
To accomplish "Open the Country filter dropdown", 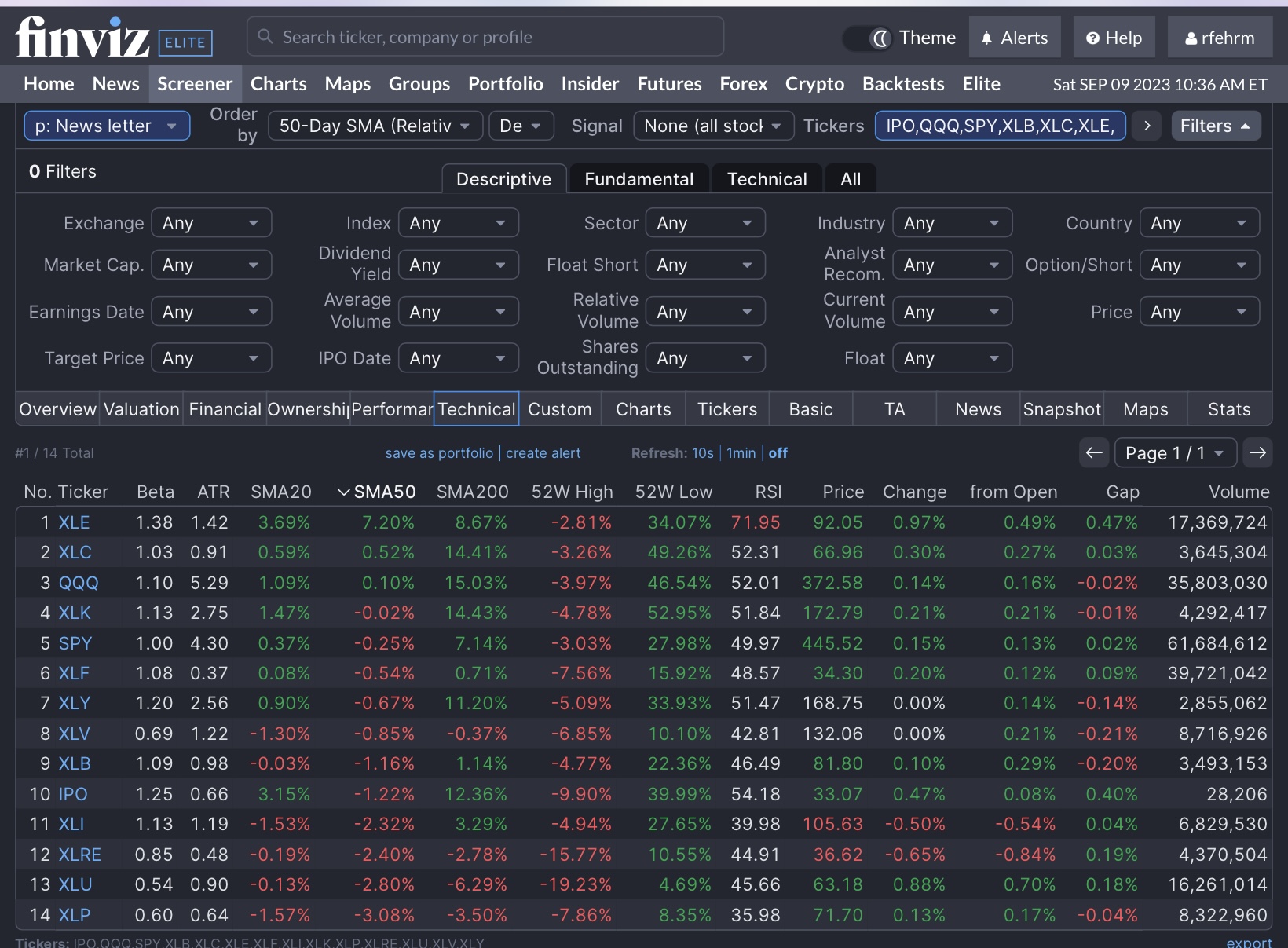I will click(x=1199, y=223).
